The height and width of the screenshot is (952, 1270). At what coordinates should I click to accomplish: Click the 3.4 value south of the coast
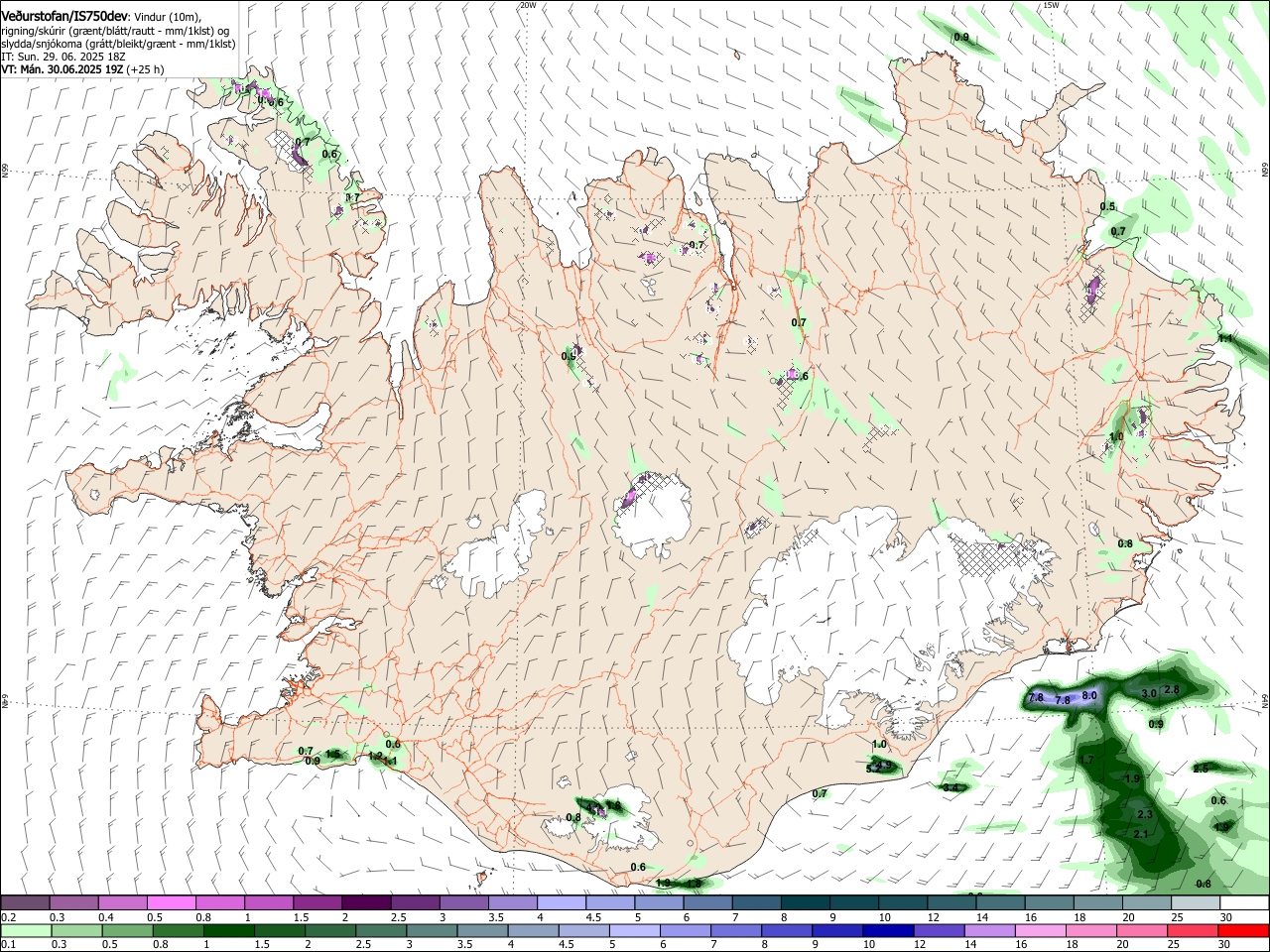[951, 787]
